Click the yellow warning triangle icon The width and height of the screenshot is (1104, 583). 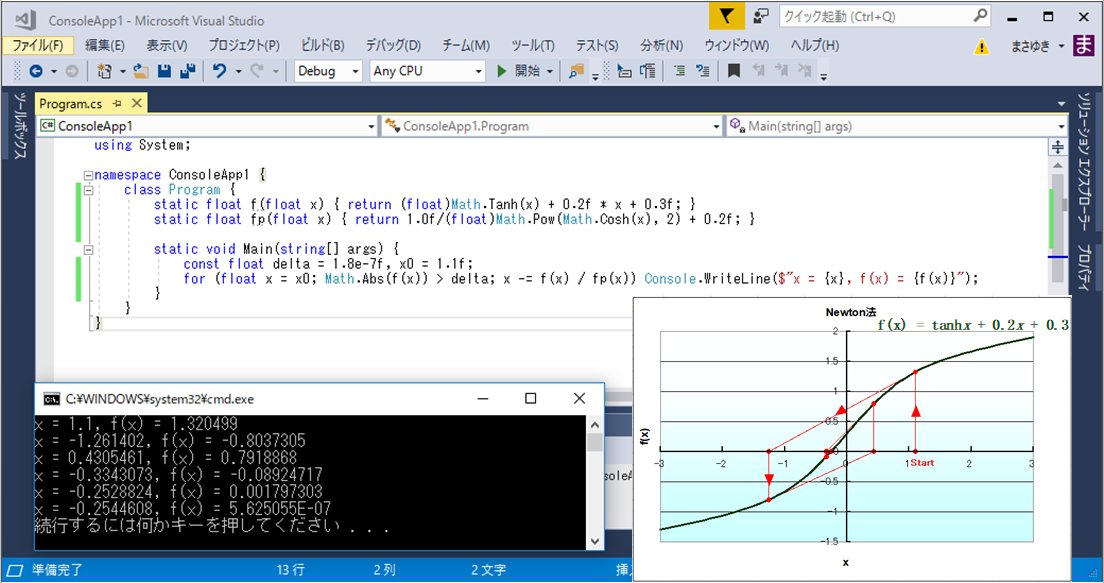coord(981,46)
